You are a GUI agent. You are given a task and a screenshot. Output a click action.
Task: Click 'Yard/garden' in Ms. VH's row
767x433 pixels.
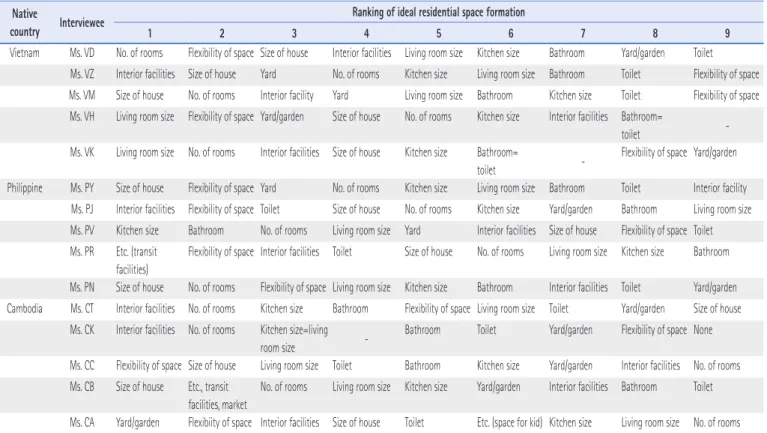[282, 116]
